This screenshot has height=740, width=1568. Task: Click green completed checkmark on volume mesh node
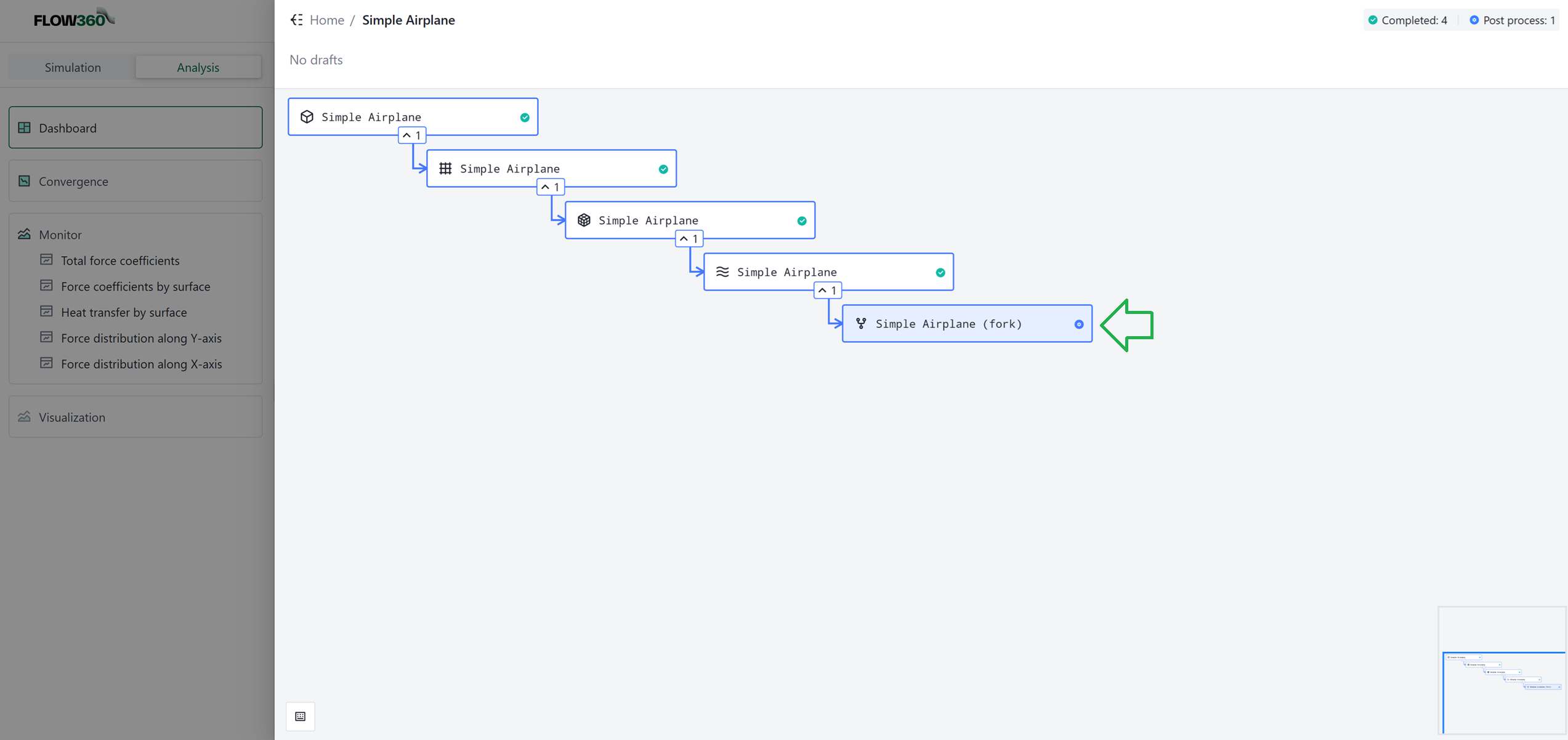(x=802, y=220)
